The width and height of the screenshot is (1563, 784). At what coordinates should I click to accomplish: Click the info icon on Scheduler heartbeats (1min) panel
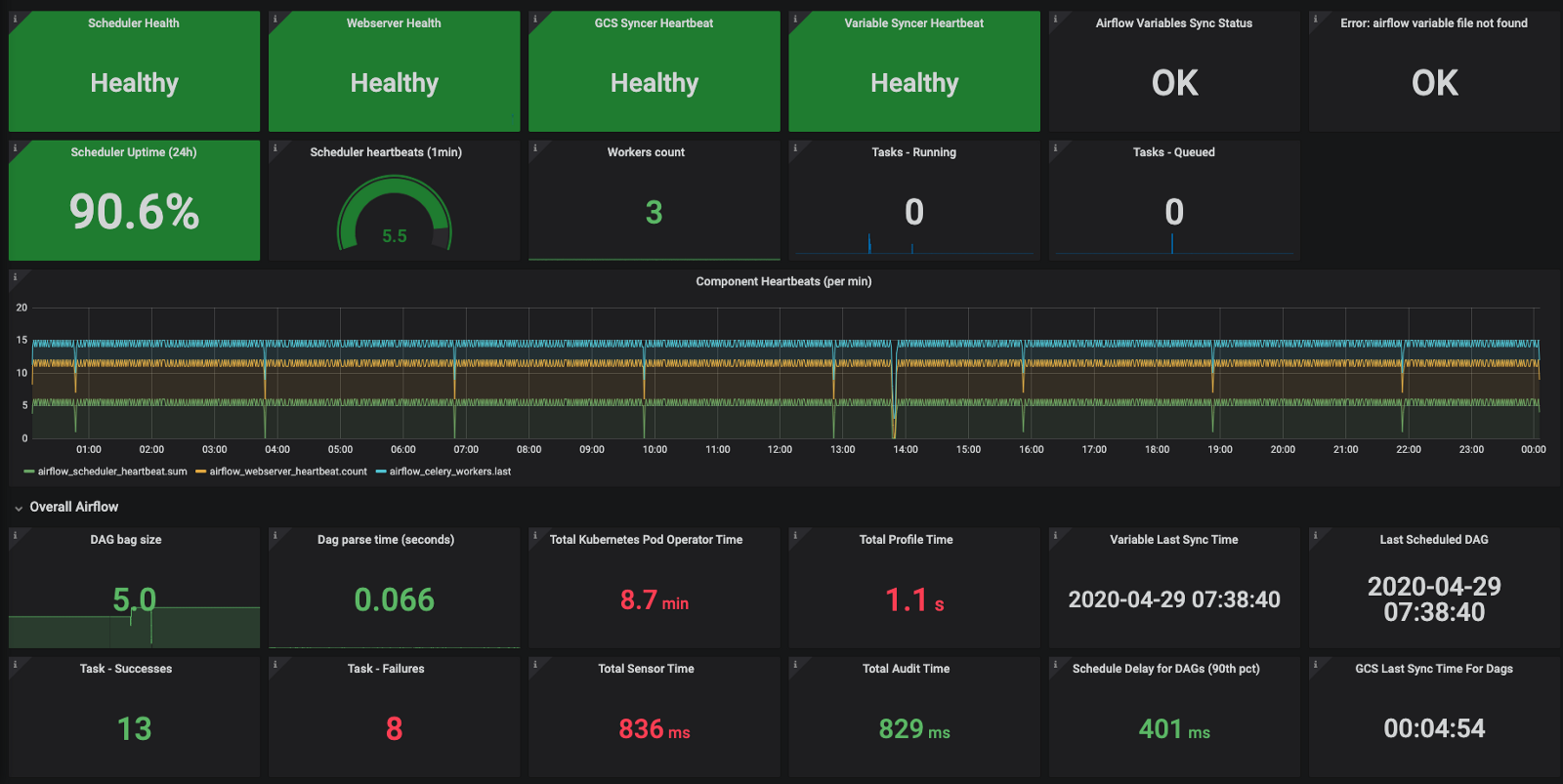(275, 148)
